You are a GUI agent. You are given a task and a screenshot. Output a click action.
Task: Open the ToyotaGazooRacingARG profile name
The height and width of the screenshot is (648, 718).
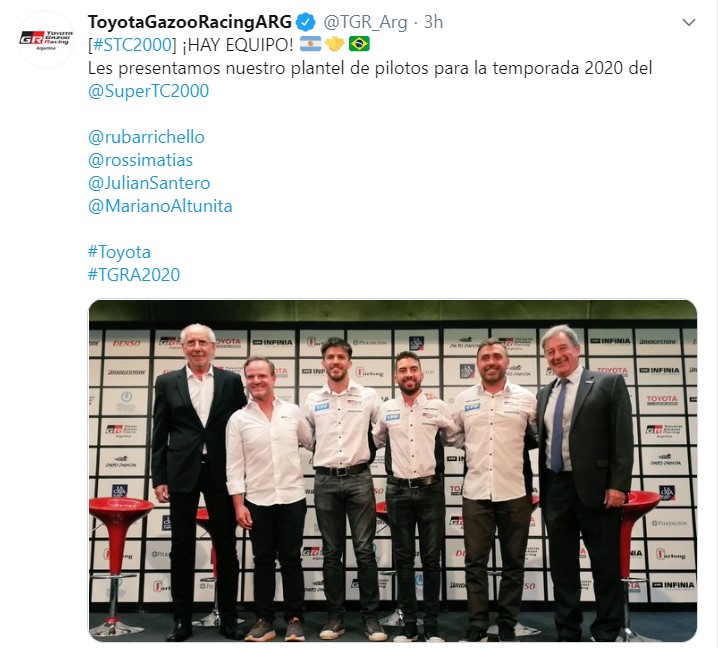coord(190,22)
